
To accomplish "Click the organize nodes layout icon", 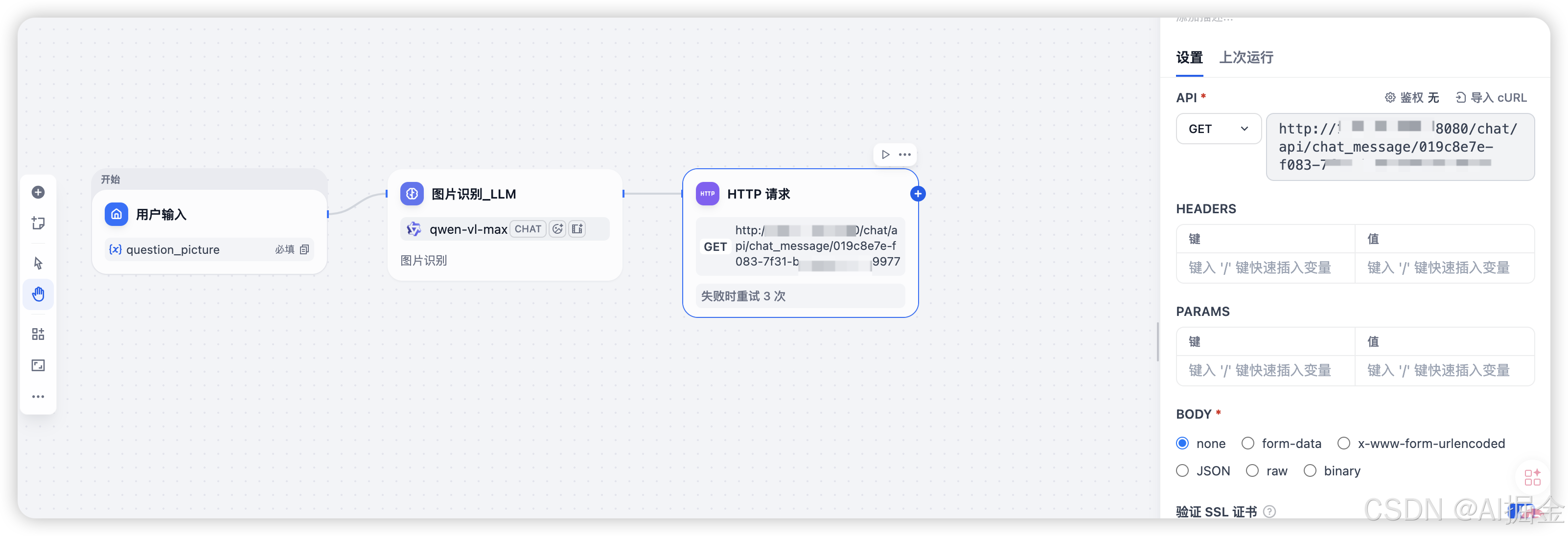I will pyautogui.click(x=38, y=334).
